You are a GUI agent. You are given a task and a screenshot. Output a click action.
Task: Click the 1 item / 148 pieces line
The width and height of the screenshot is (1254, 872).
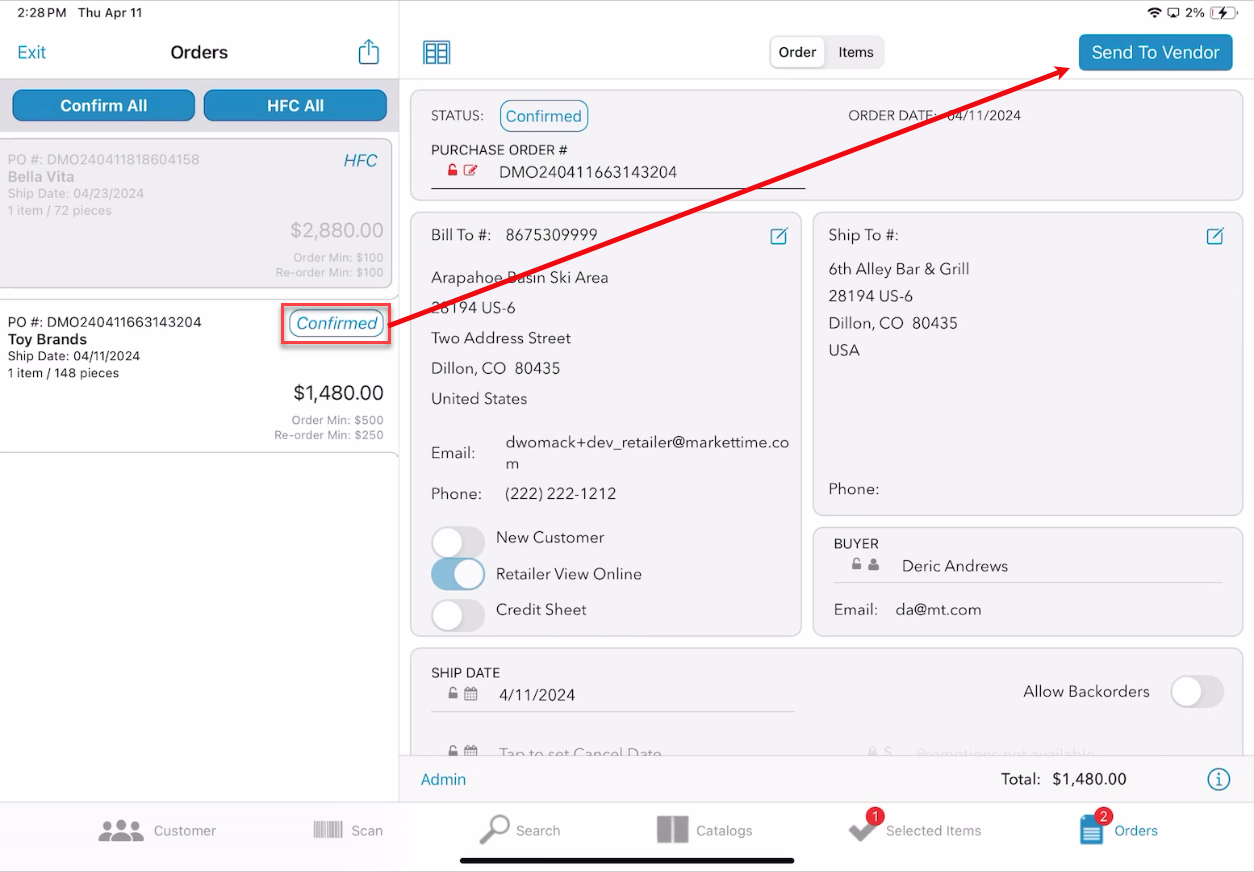pyautogui.click(x=63, y=373)
